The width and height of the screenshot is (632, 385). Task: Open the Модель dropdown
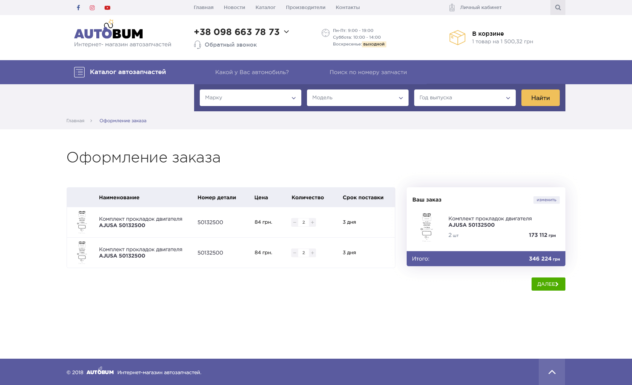pos(358,98)
